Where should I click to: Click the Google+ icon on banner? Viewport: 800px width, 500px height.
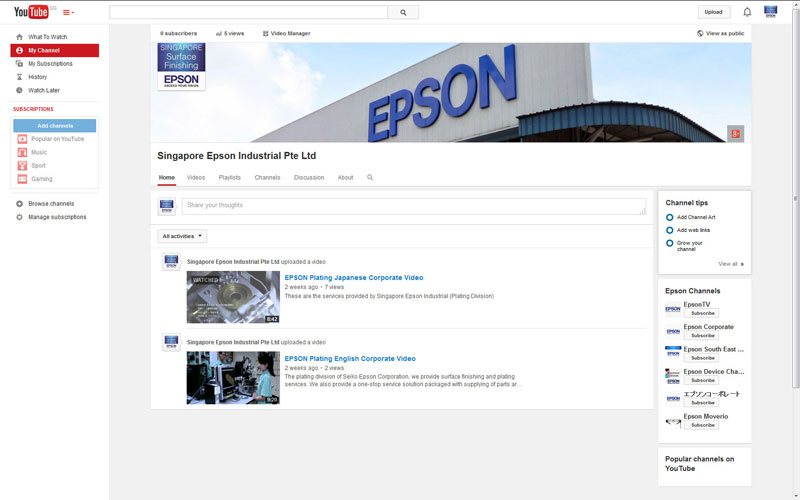click(x=735, y=134)
